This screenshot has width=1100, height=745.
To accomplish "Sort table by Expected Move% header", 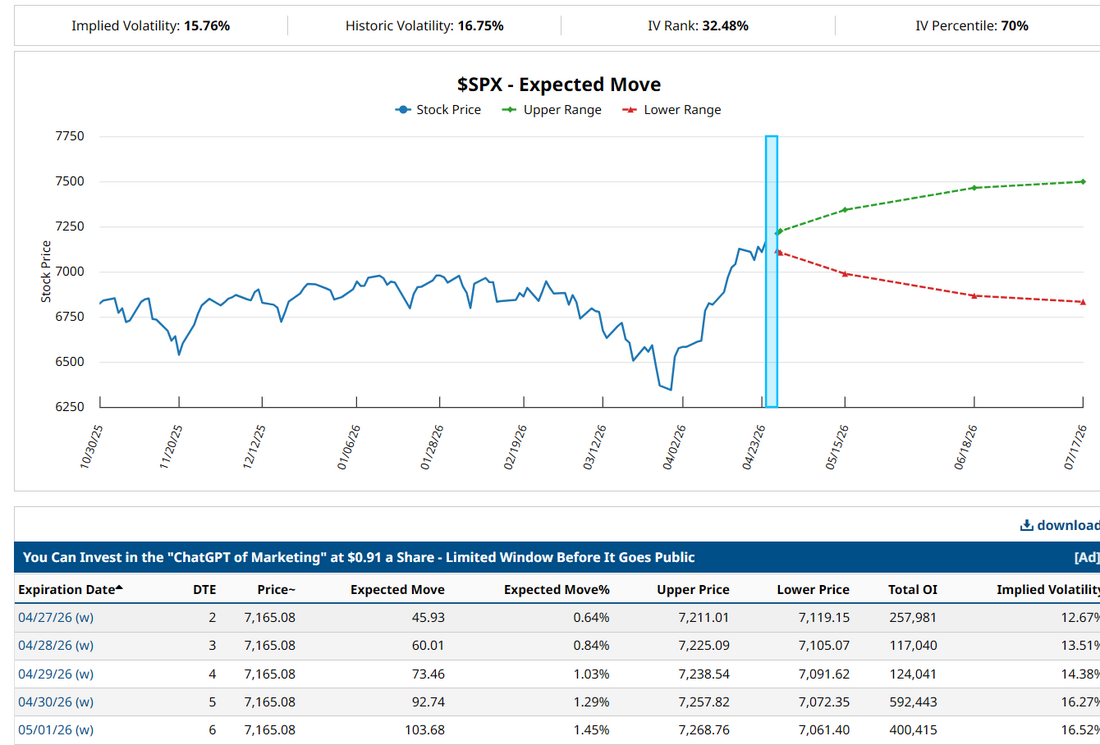I will (x=556, y=589).
